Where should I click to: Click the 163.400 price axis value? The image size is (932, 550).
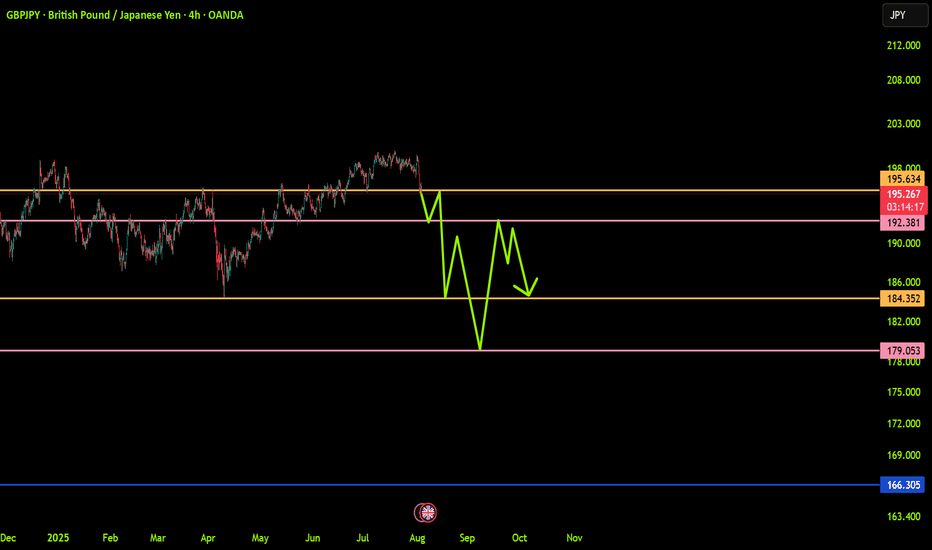(903, 516)
